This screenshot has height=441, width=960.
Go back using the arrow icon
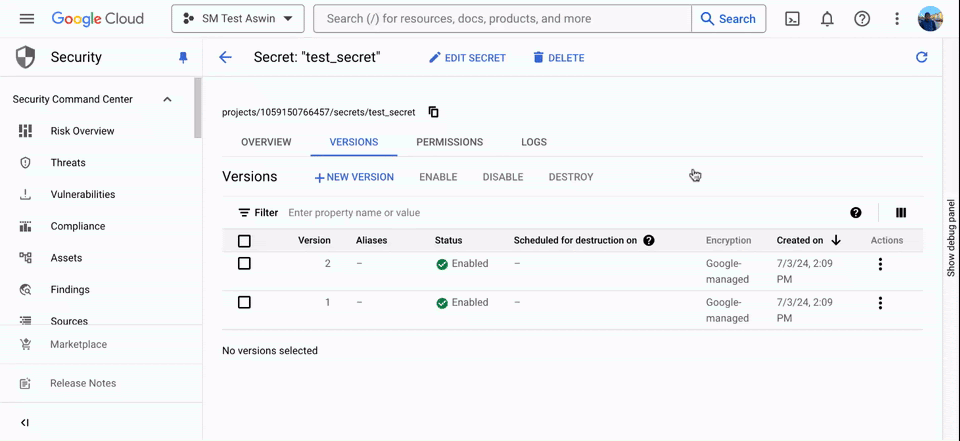point(225,58)
